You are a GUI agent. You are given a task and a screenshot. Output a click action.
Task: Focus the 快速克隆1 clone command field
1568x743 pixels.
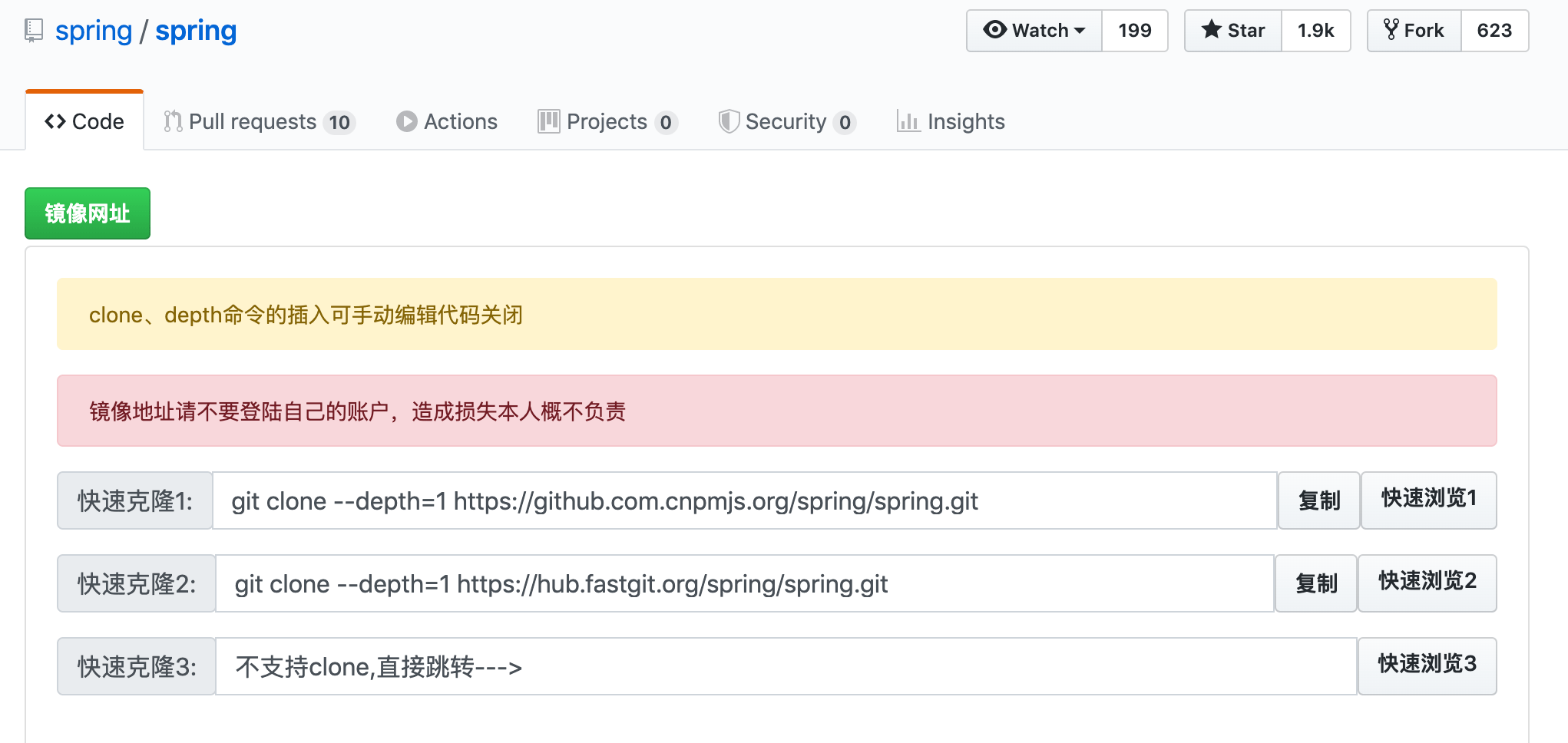(745, 500)
